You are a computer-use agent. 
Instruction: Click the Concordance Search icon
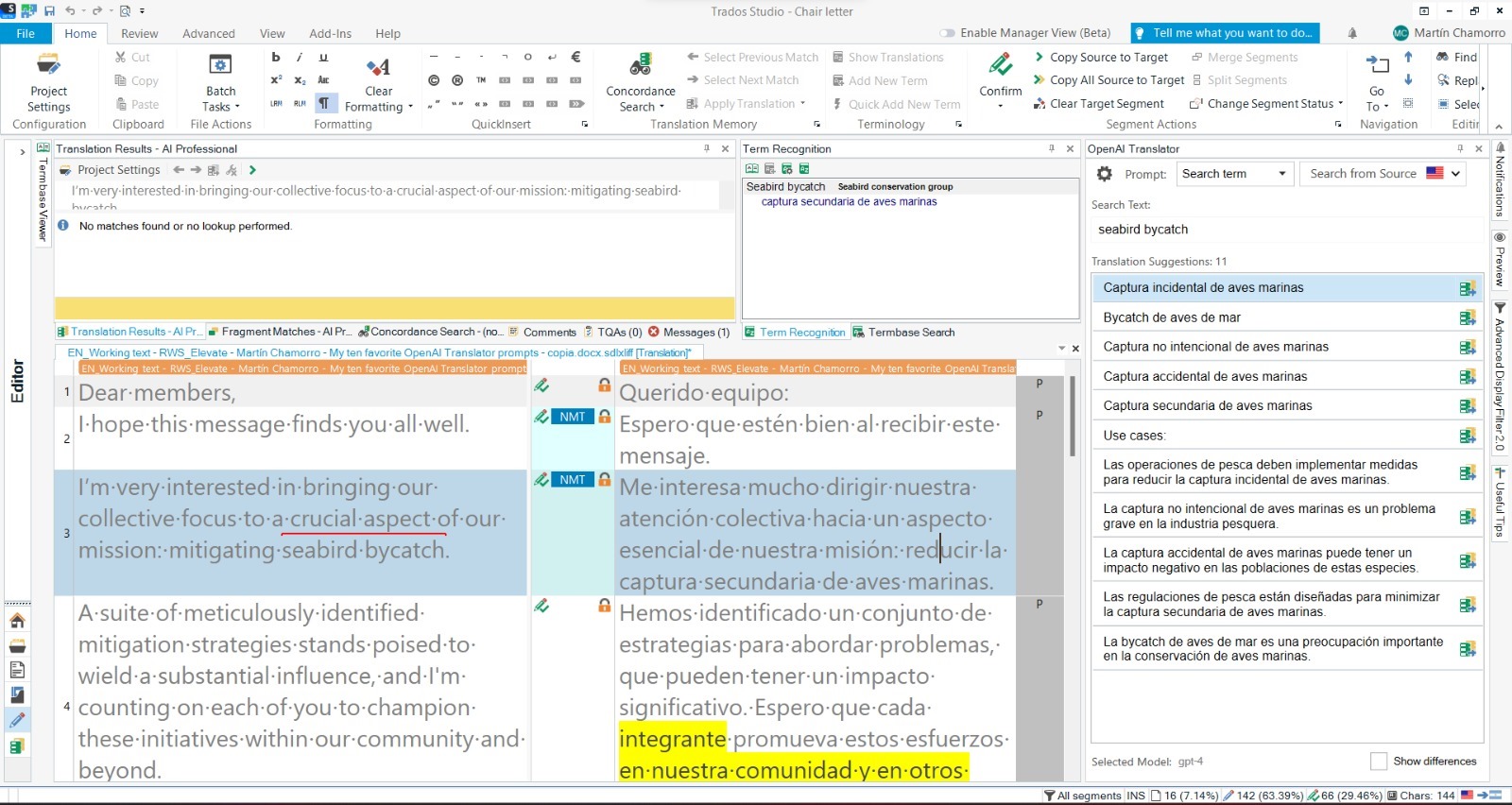tap(640, 66)
